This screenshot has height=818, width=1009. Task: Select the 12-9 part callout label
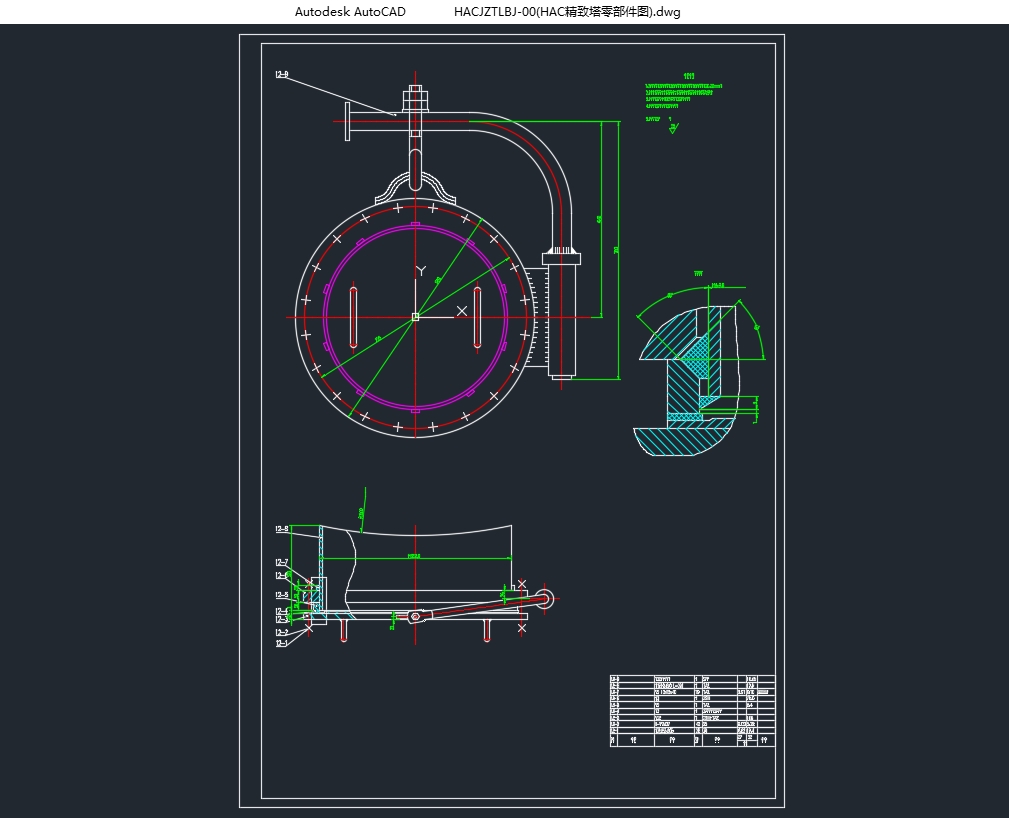[x=282, y=75]
